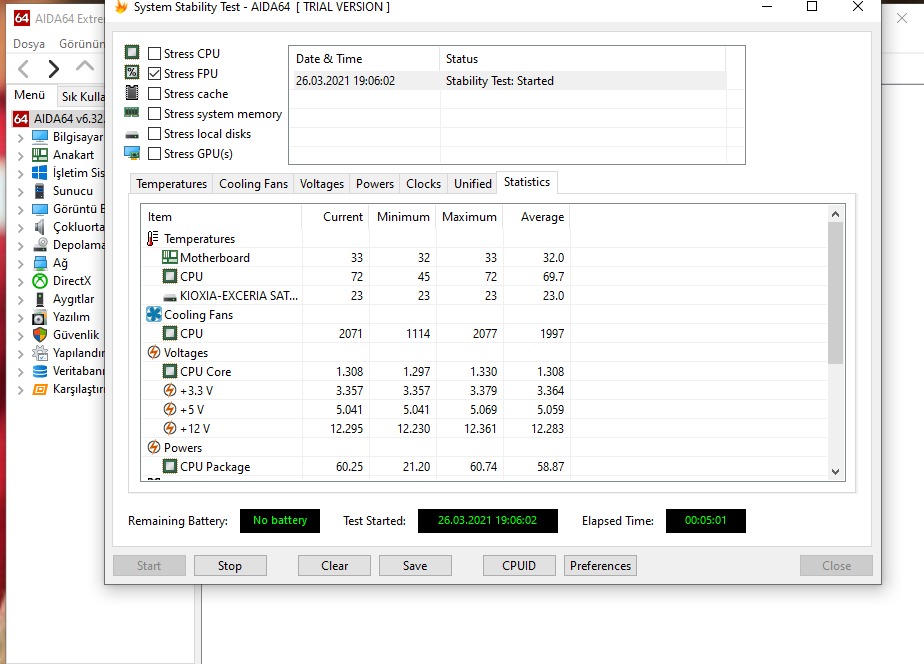Expand the Anakart tree node
This screenshot has width=924, height=664.
pyautogui.click(x=21, y=156)
